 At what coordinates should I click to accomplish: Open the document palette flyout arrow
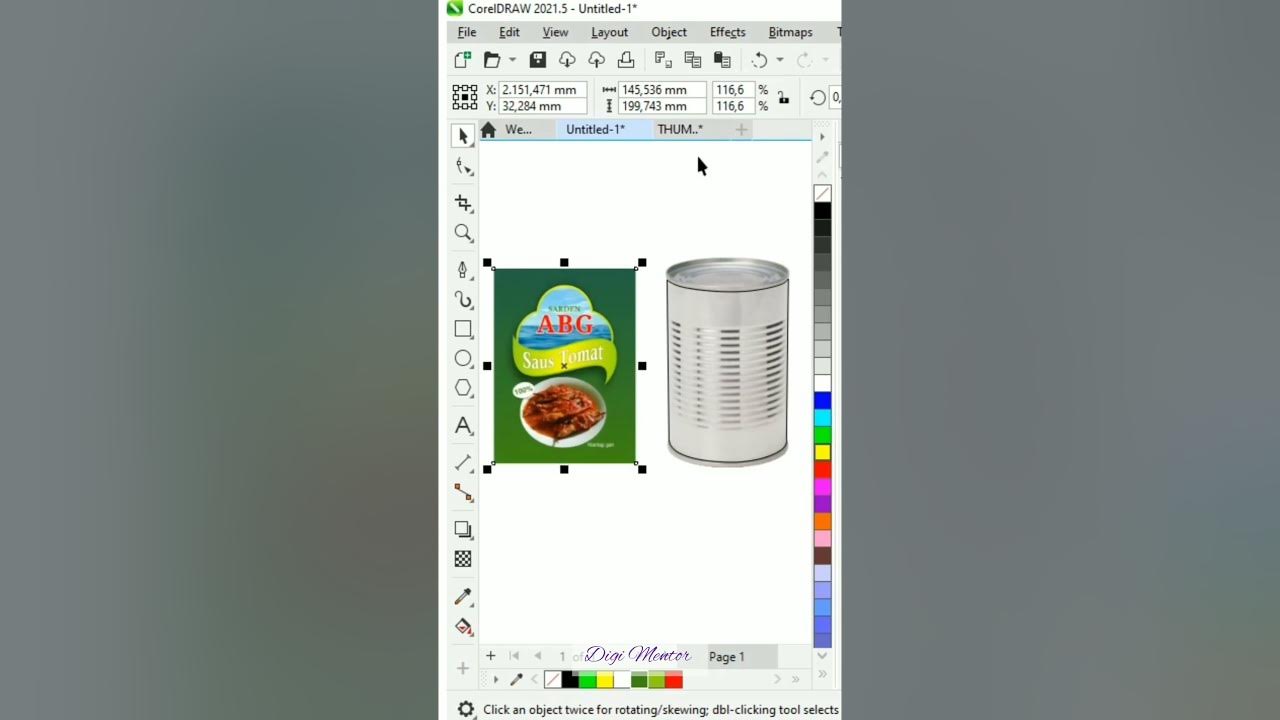496,680
